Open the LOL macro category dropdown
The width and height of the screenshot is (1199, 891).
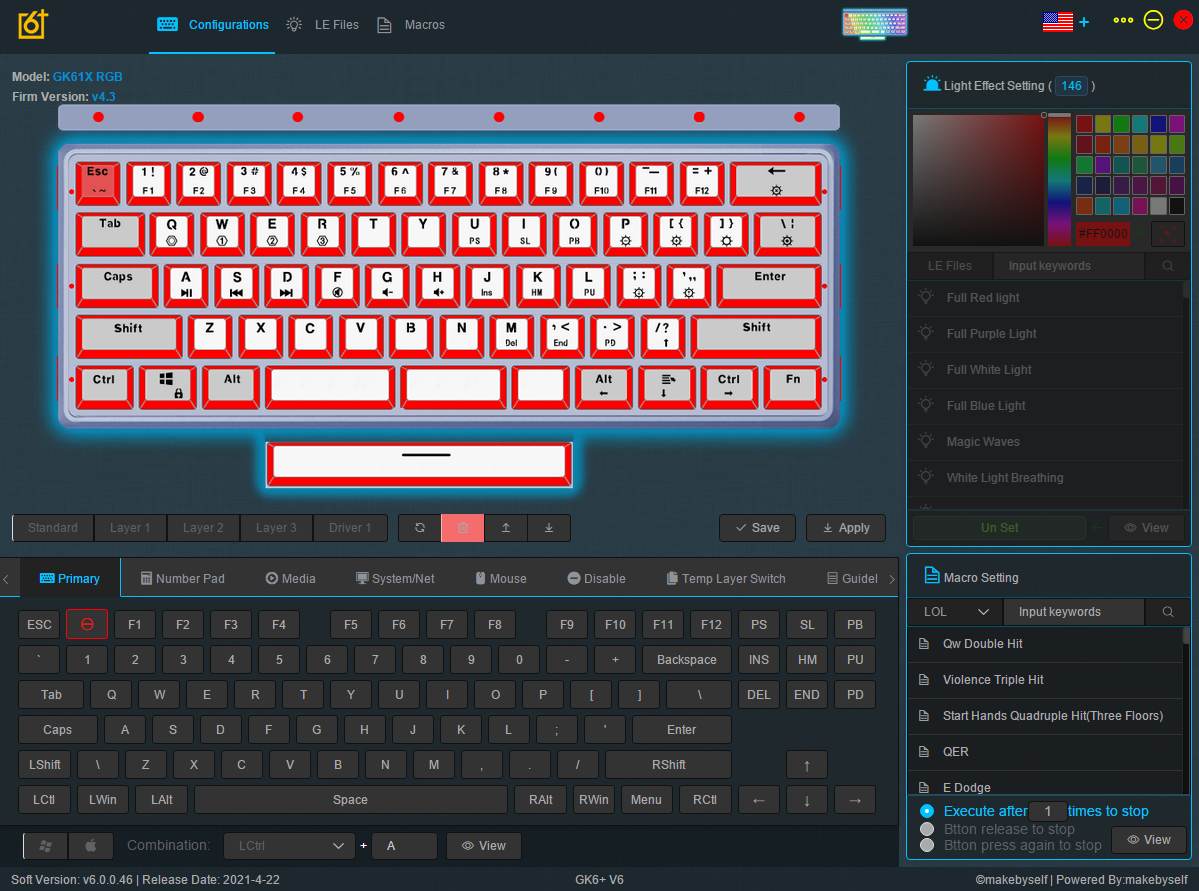955,610
